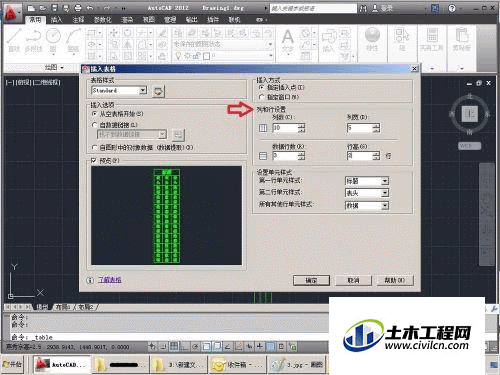Open the Annotate ribbon tab
The height and width of the screenshot is (375, 500).
[x=78, y=20]
